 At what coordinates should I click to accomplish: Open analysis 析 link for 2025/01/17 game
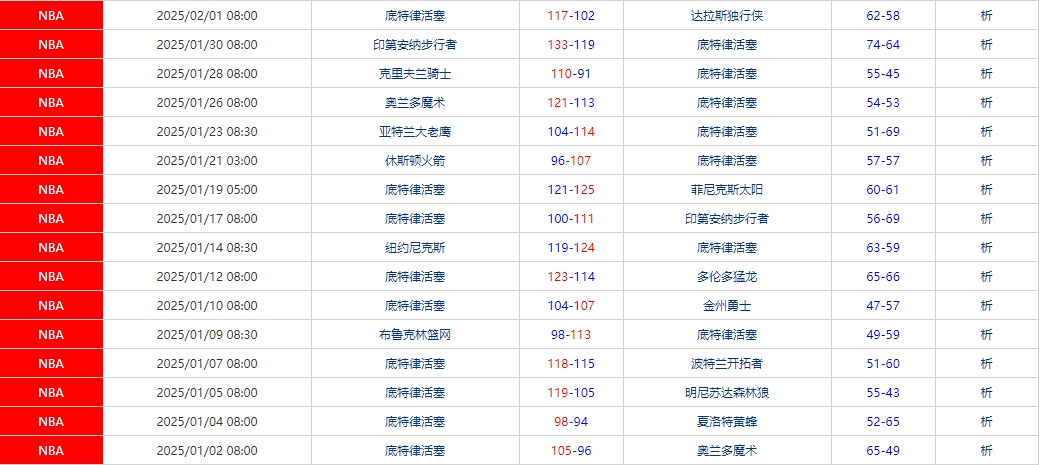pyautogui.click(x=987, y=219)
